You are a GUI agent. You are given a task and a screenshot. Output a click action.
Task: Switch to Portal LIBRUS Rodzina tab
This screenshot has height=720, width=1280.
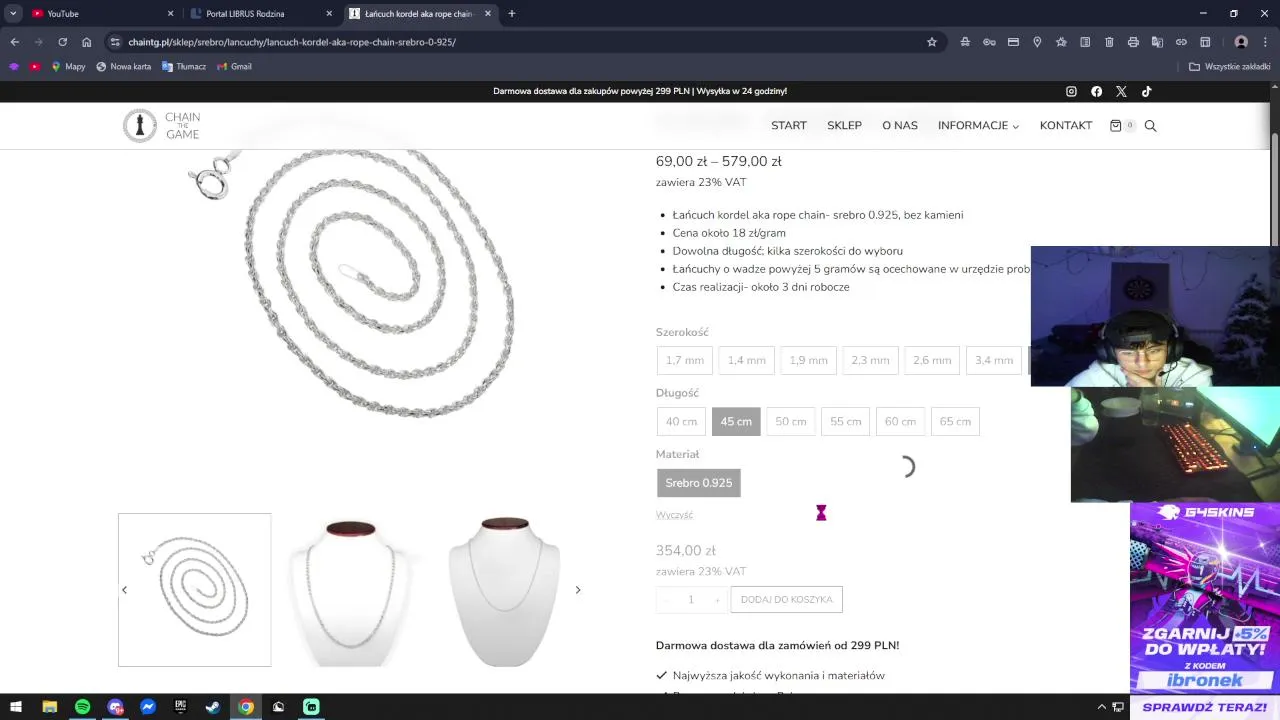click(x=261, y=13)
